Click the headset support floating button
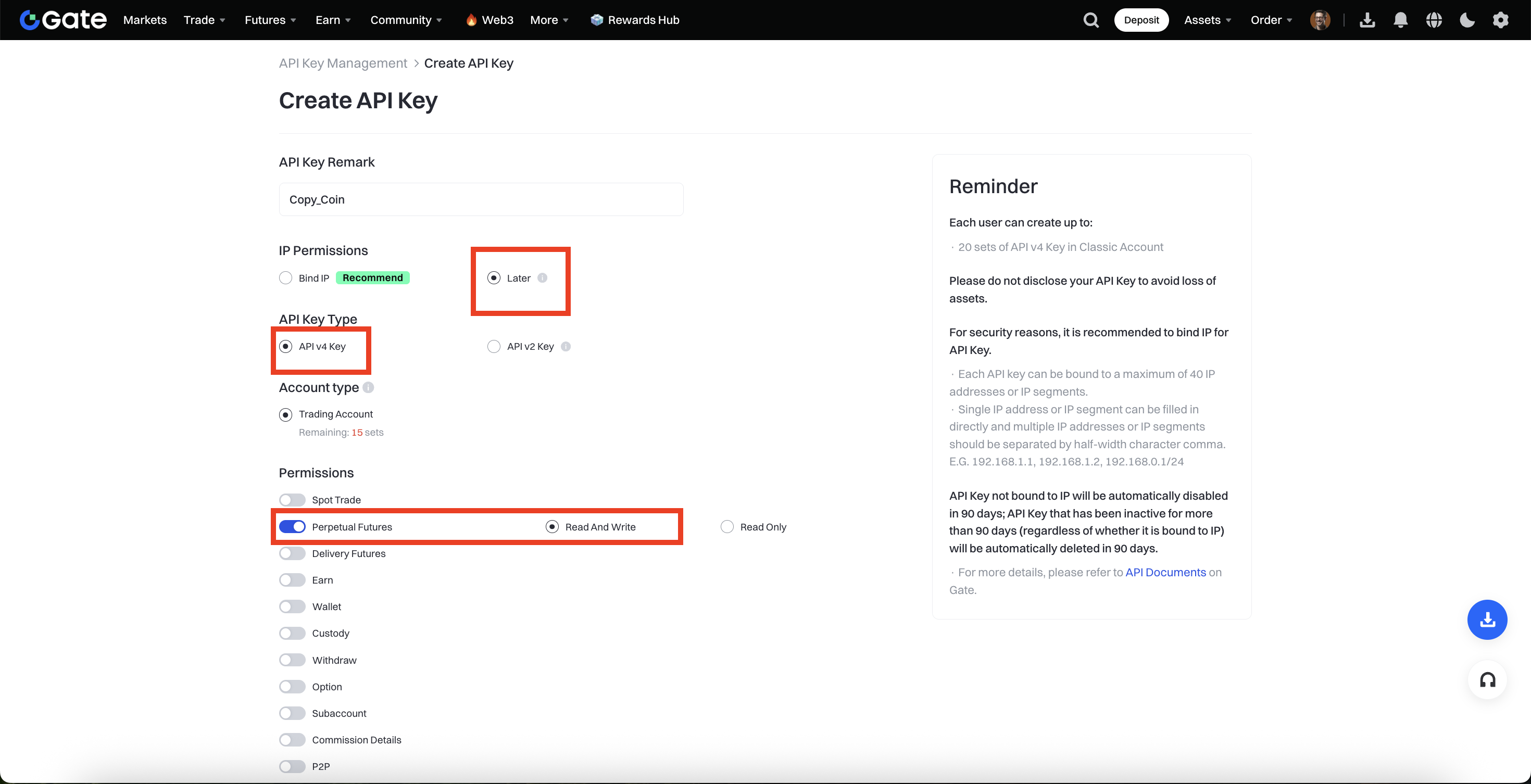 pos(1487,679)
